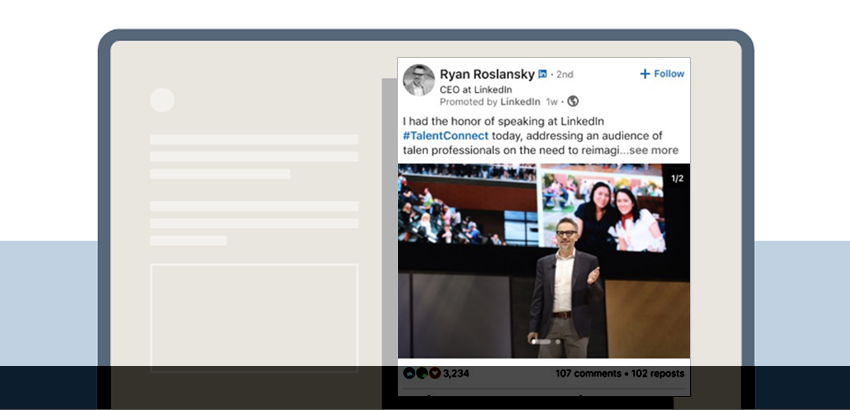The image size is (850, 410).
Task: View the 3,234 reactions count
Action: pos(456,373)
